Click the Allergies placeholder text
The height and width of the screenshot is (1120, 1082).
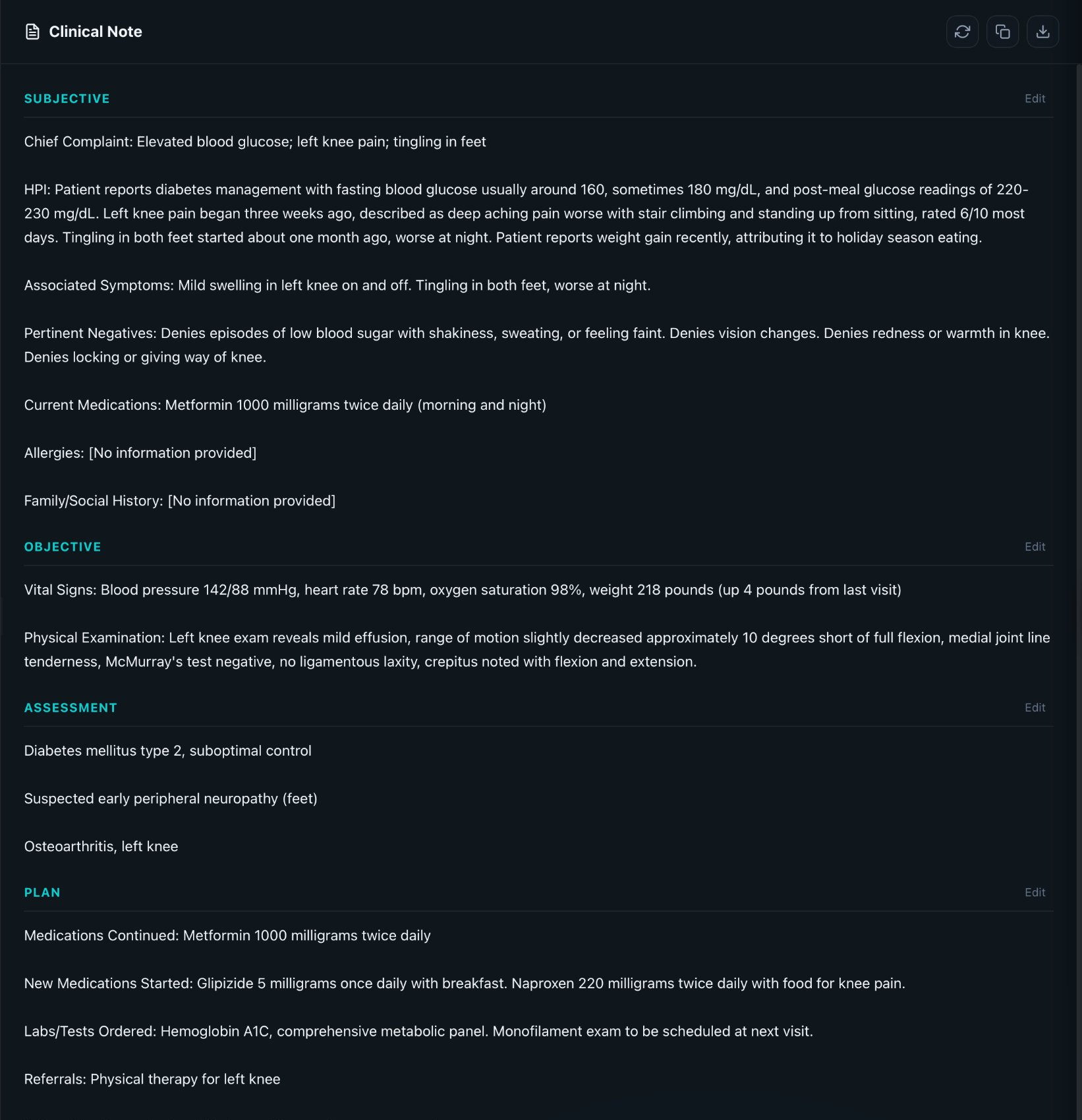click(x=140, y=453)
